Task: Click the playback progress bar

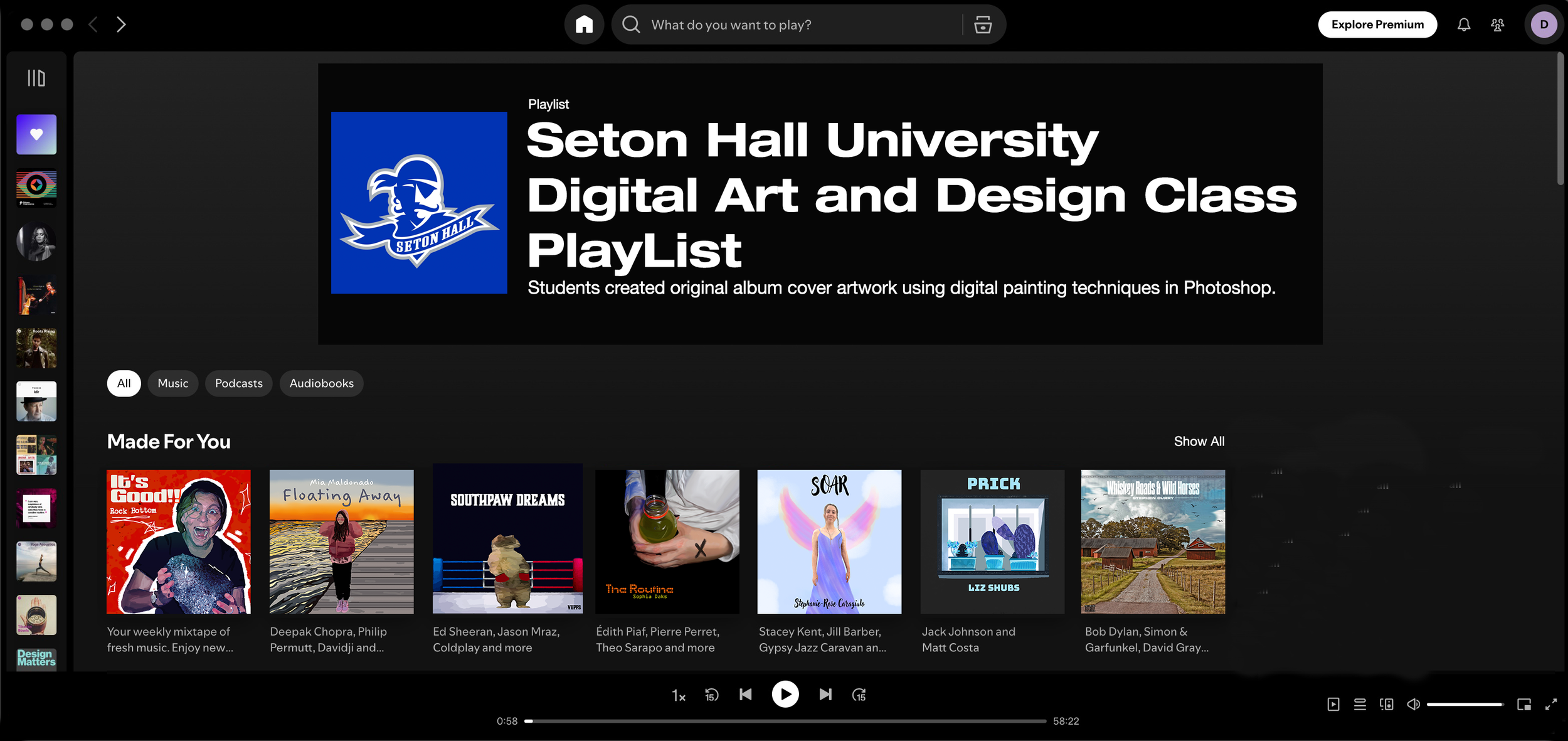Action: pos(785,721)
